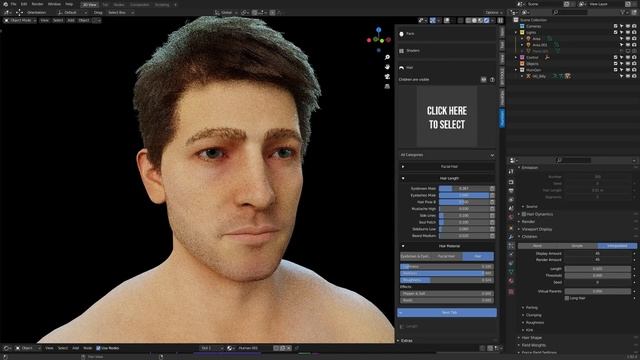
Task: Select the Tool properties tab icon
Action: 511,171
